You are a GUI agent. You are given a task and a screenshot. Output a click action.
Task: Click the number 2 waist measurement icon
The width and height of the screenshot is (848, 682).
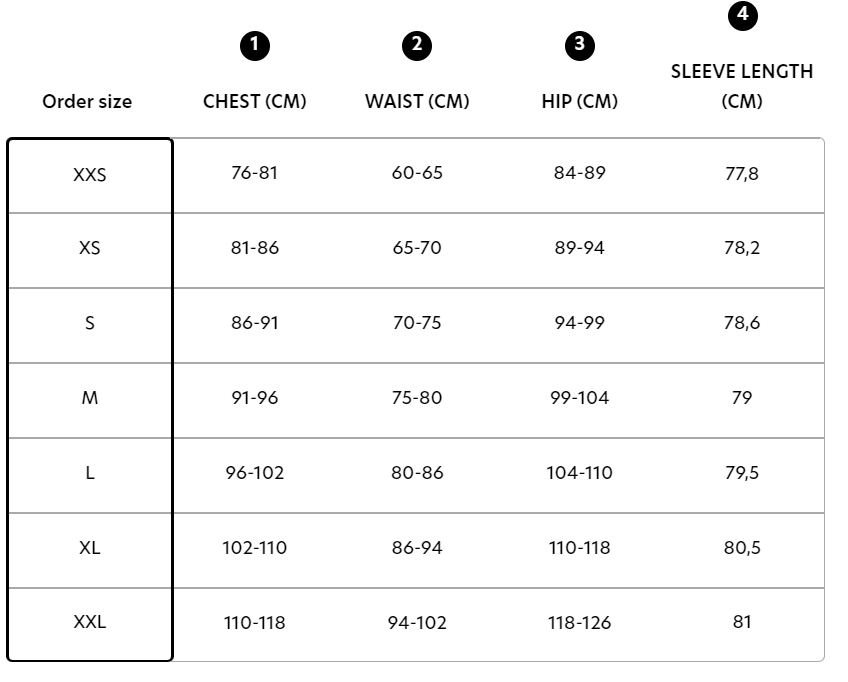(417, 45)
